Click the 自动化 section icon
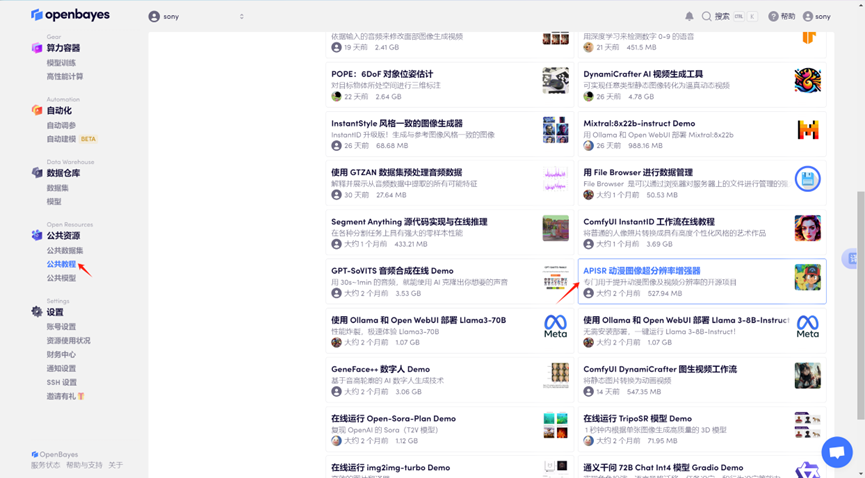This screenshot has height=478, width=865. click(x=36, y=110)
